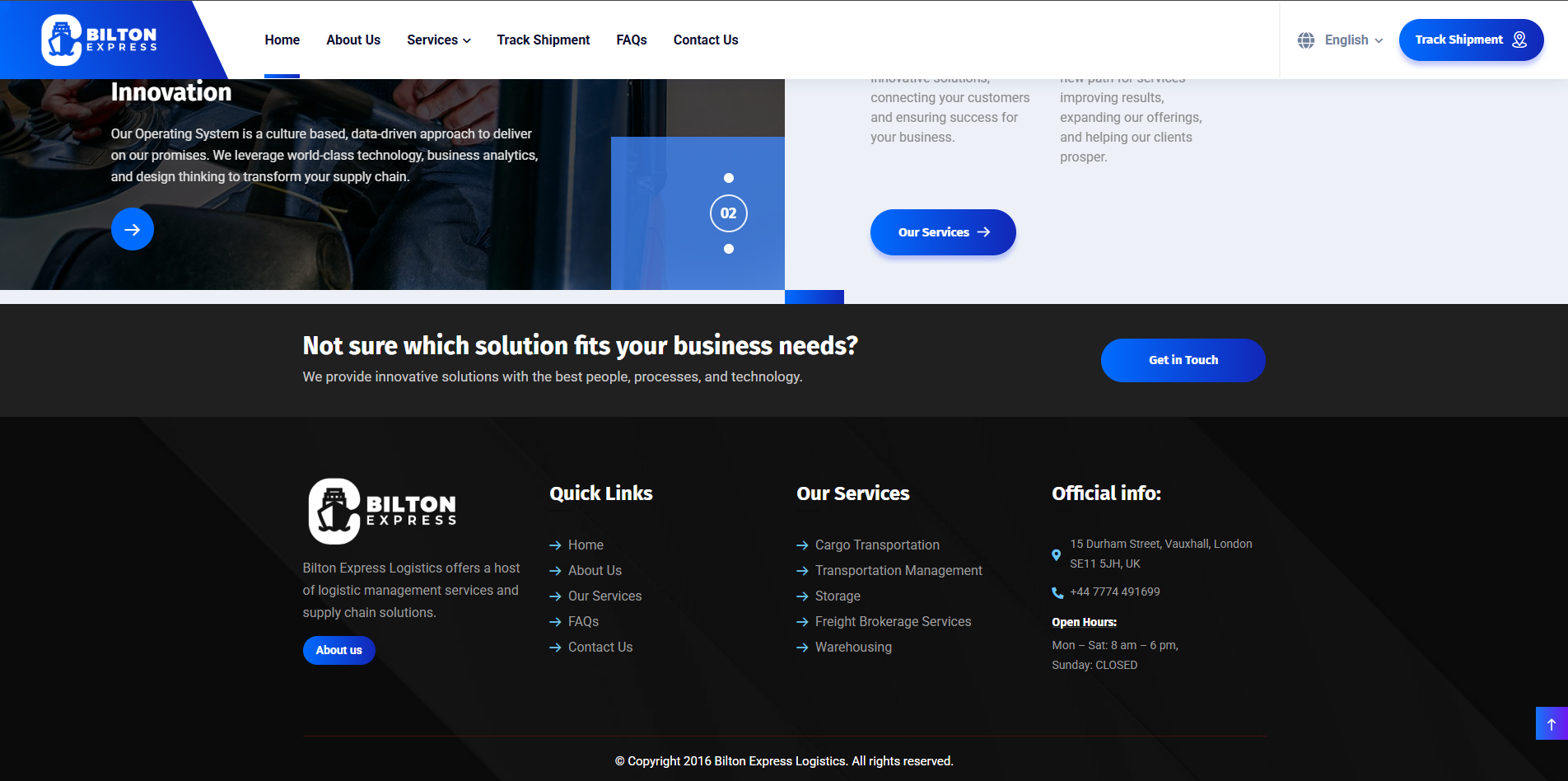Click the phone icon in Official info
The width and height of the screenshot is (1568, 781).
(x=1057, y=592)
